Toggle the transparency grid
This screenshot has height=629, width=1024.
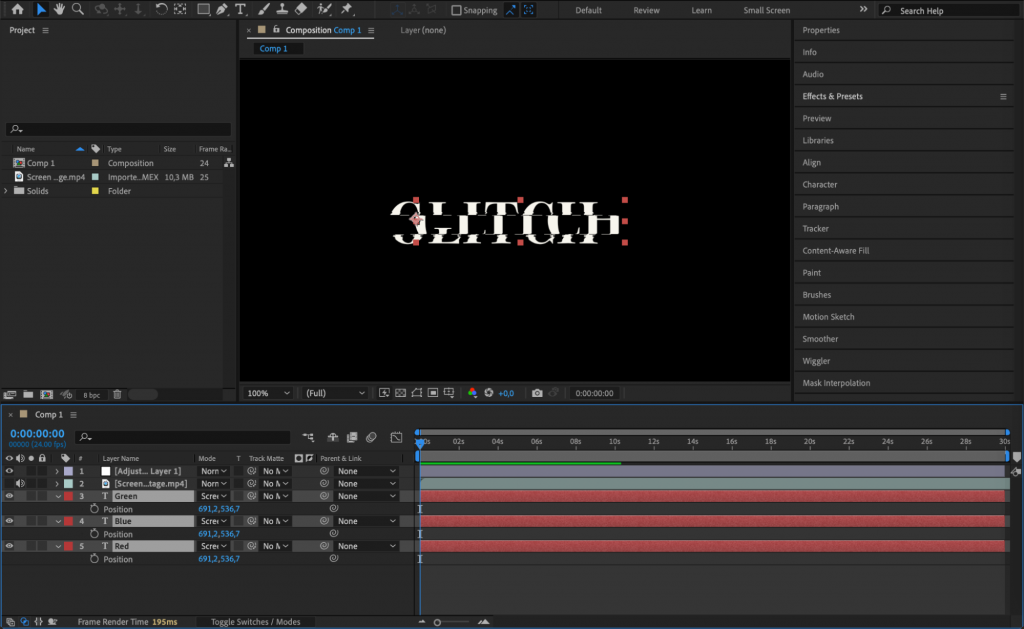point(400,393)
